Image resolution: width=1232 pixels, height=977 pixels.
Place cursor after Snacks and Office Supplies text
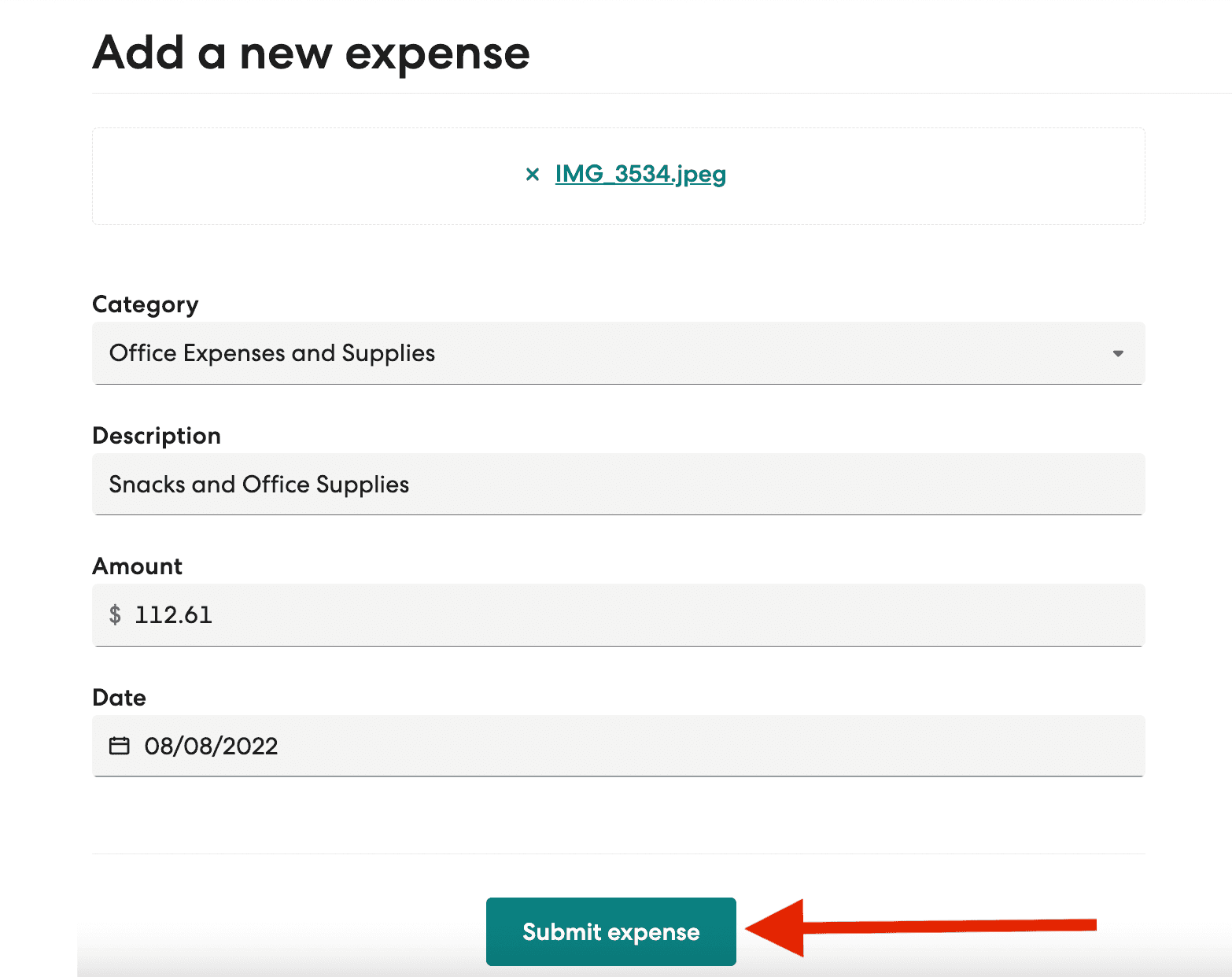[411, 485]
